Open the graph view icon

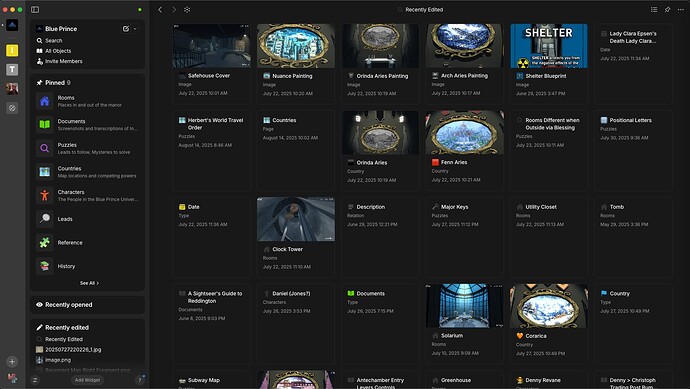pos(187,9)
